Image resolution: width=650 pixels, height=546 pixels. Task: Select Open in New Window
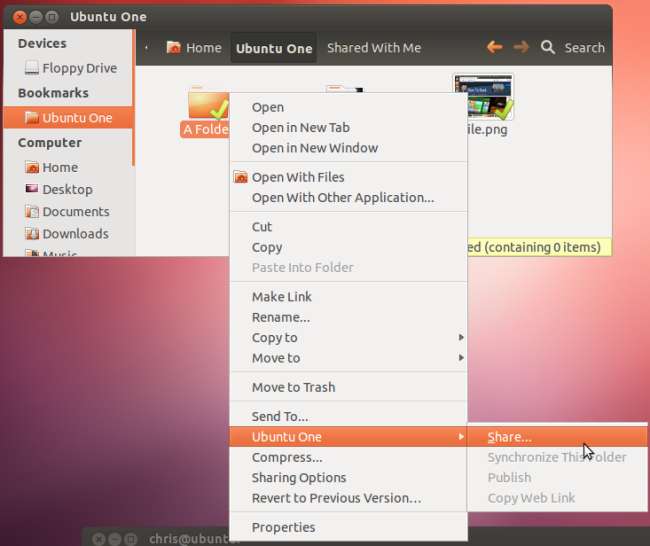point(348,148)
